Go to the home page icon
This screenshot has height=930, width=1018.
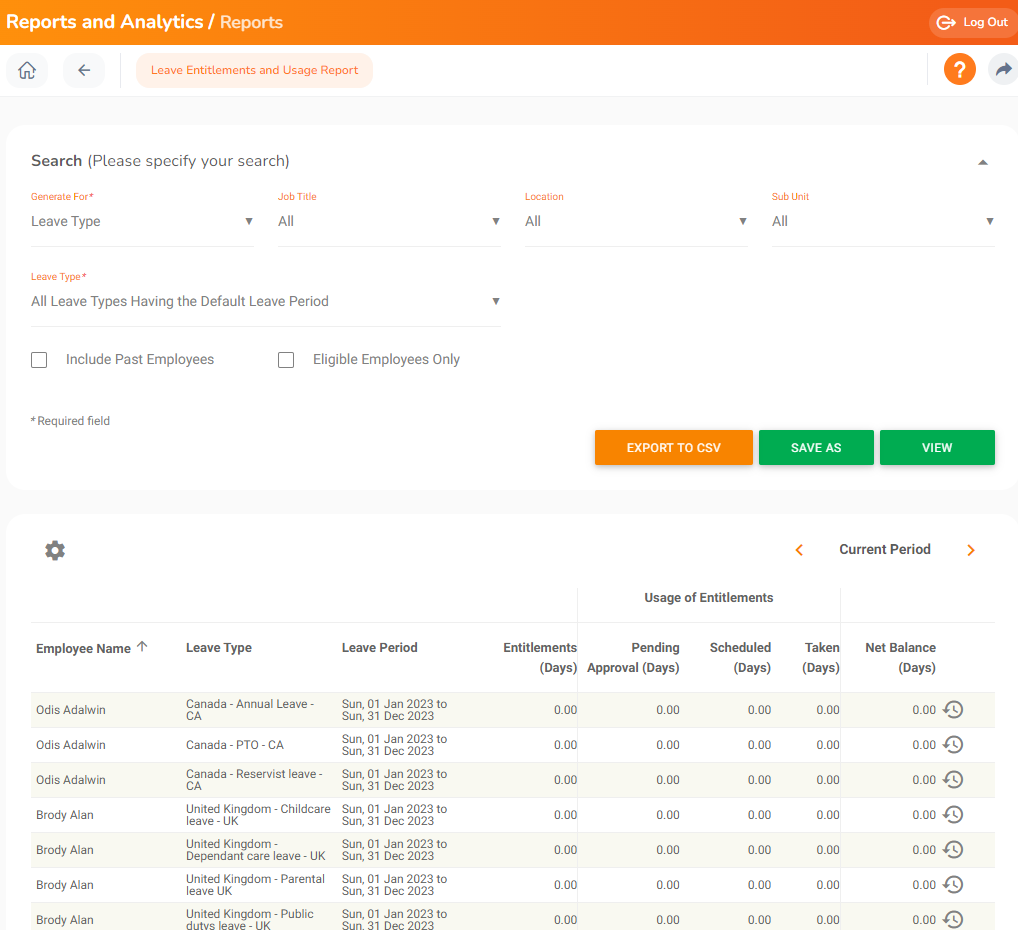(x=27, y=70)
